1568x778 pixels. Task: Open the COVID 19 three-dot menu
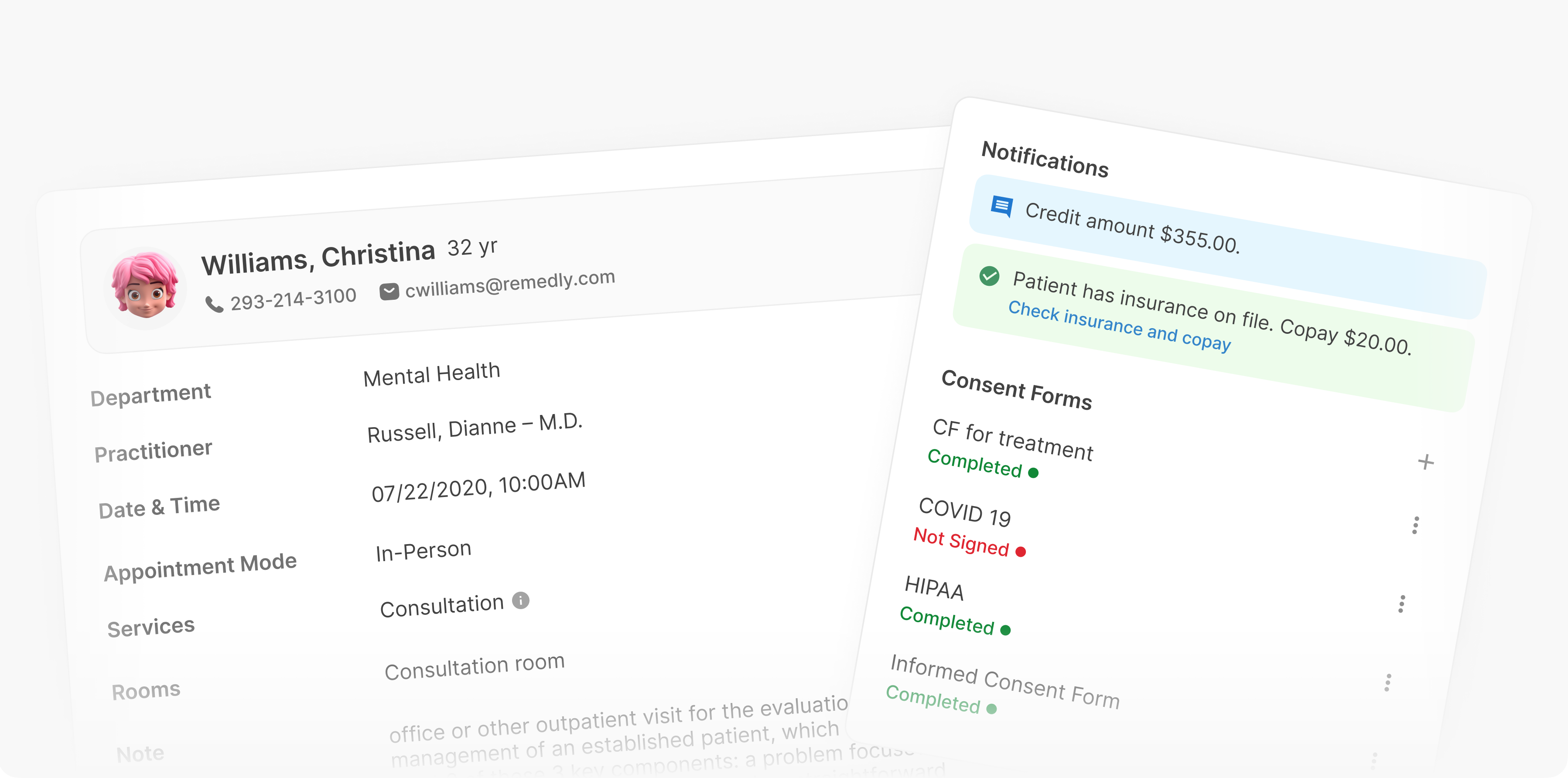(x=1416, y=525)
